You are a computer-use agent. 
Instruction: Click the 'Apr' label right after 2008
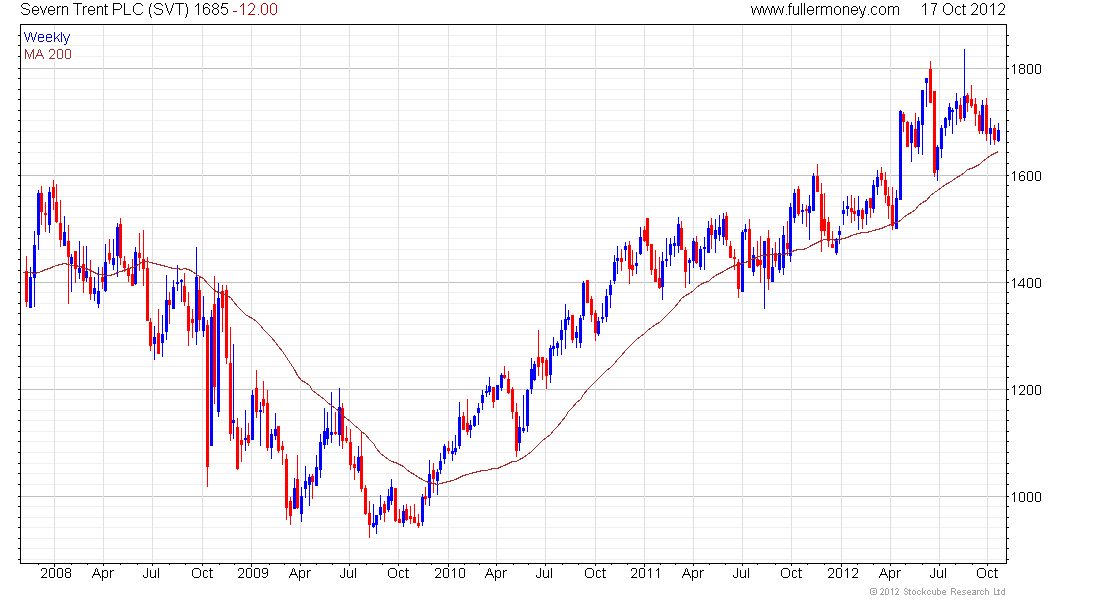click(x=102, y=573)
